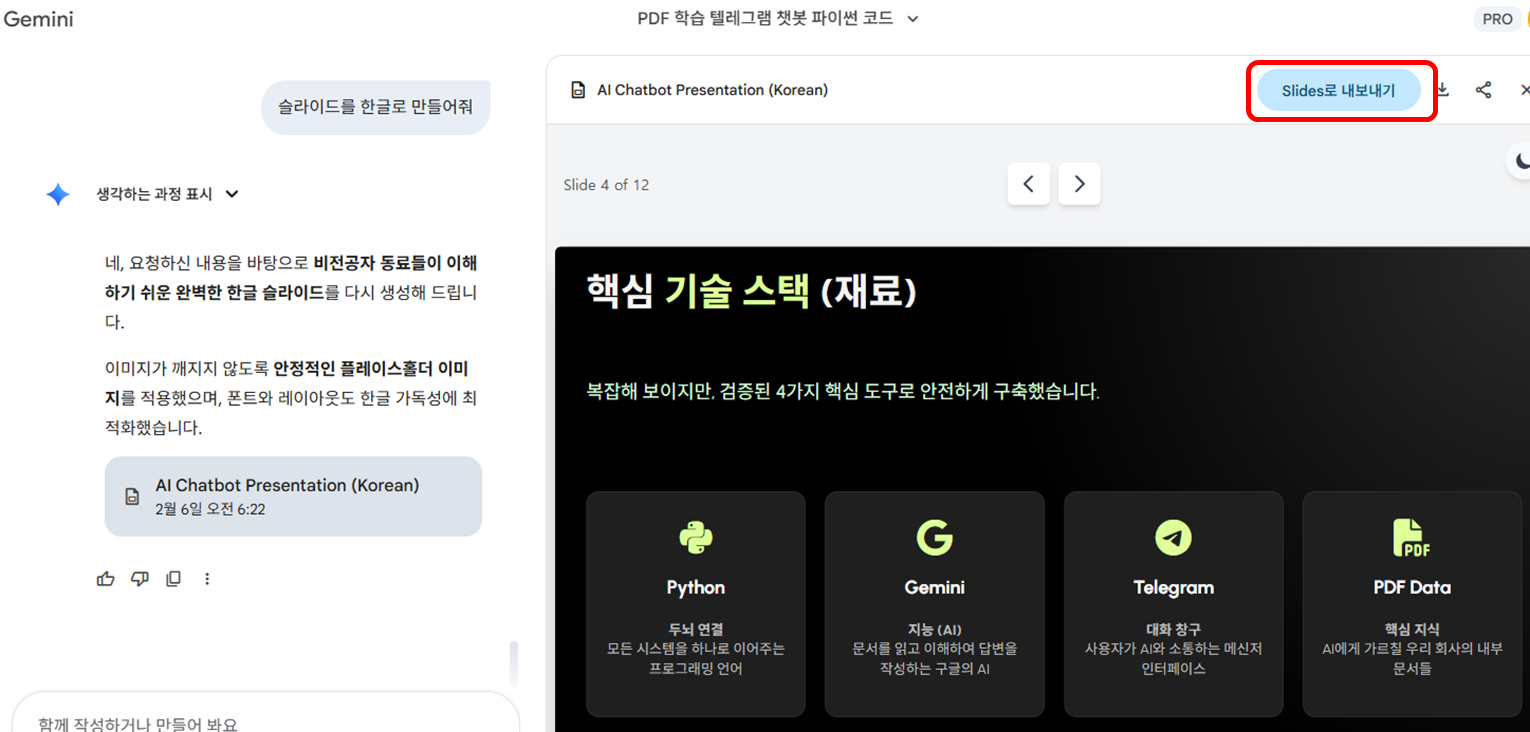Click the Telegram icon on slide

[x=1173, y=538]
